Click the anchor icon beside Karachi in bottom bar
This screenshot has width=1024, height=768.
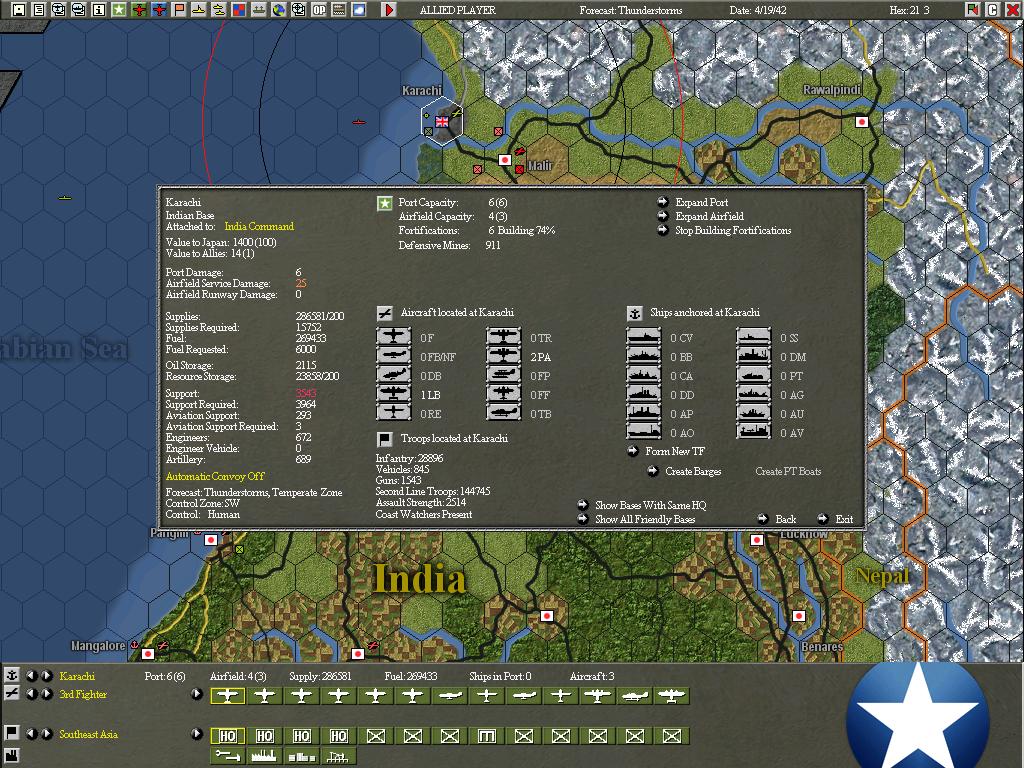(x=11, y=675)
